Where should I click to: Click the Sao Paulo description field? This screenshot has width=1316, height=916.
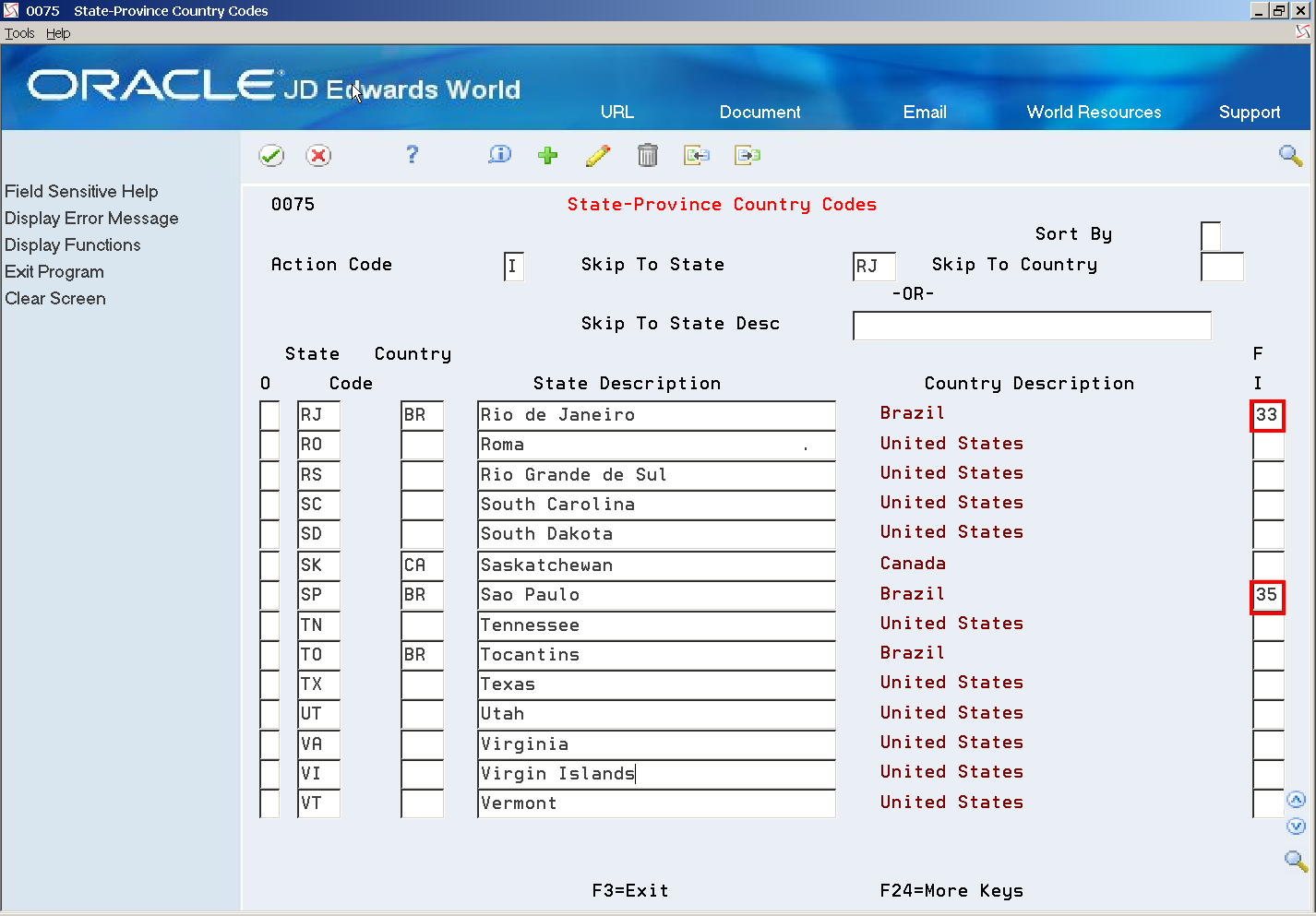[656, 595]
